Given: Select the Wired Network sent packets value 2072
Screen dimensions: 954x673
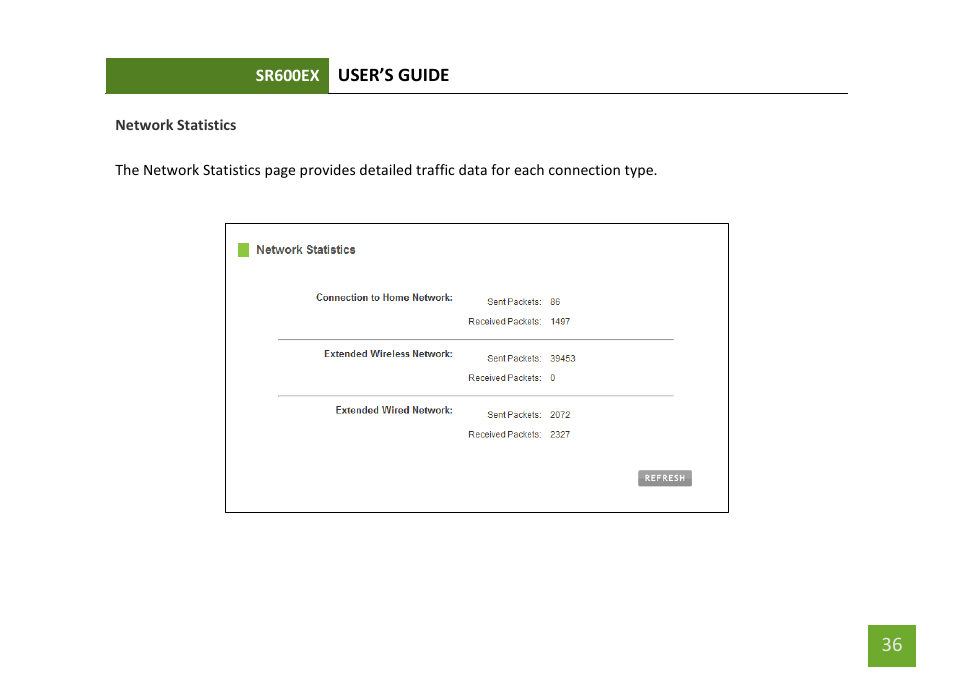Looking at the screenshot, I should pyautogui.click(x=560, y=415).
